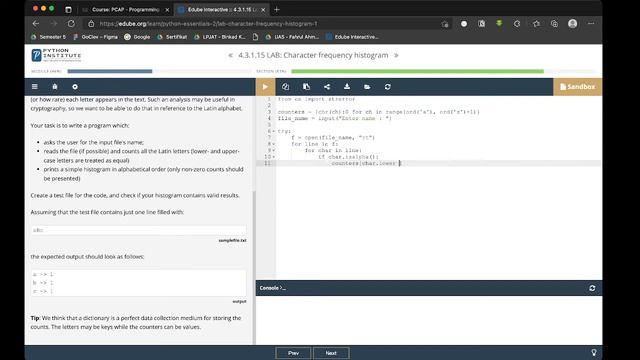Open the Sandbox
640x360 pixels.
tap(577, 87)
